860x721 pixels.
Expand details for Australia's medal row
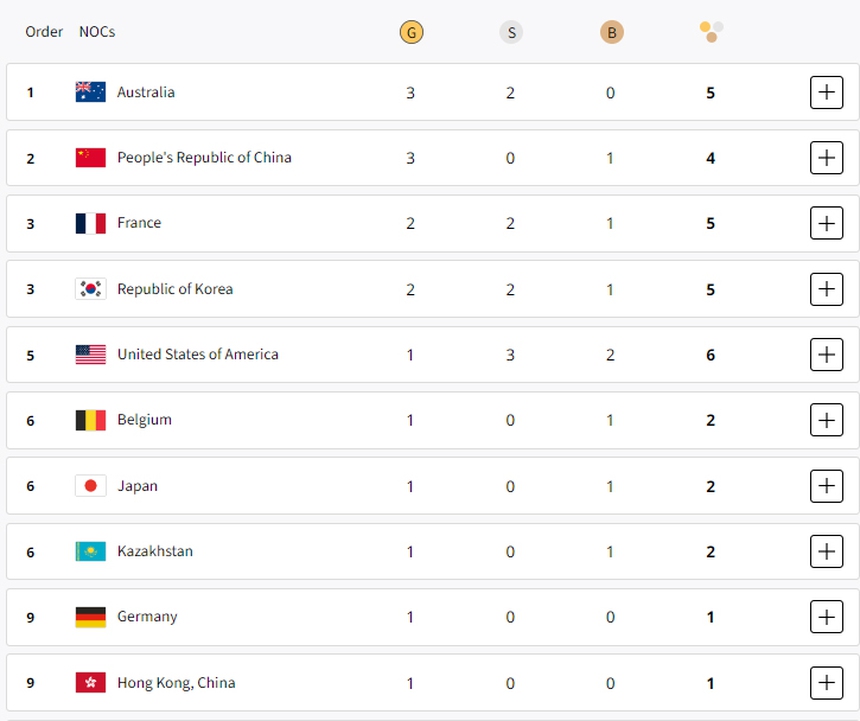click(827, 92)
